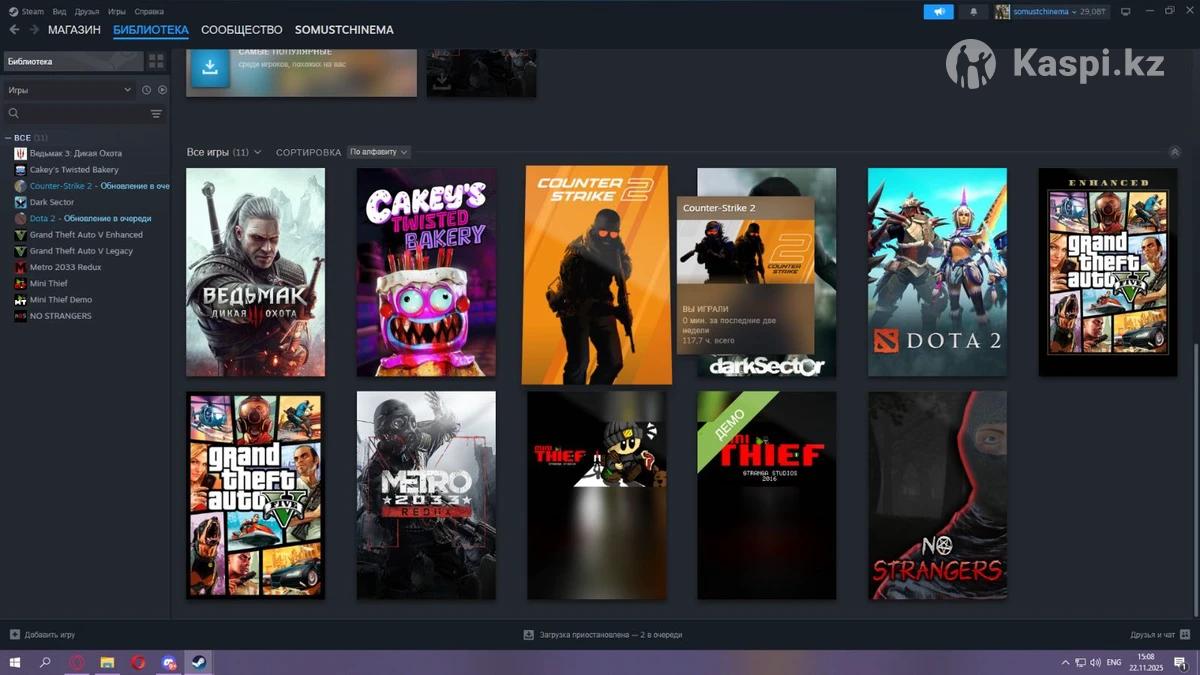Open the Игры filter dropdown
The image size is (1200, 675).
pos(68,90)
